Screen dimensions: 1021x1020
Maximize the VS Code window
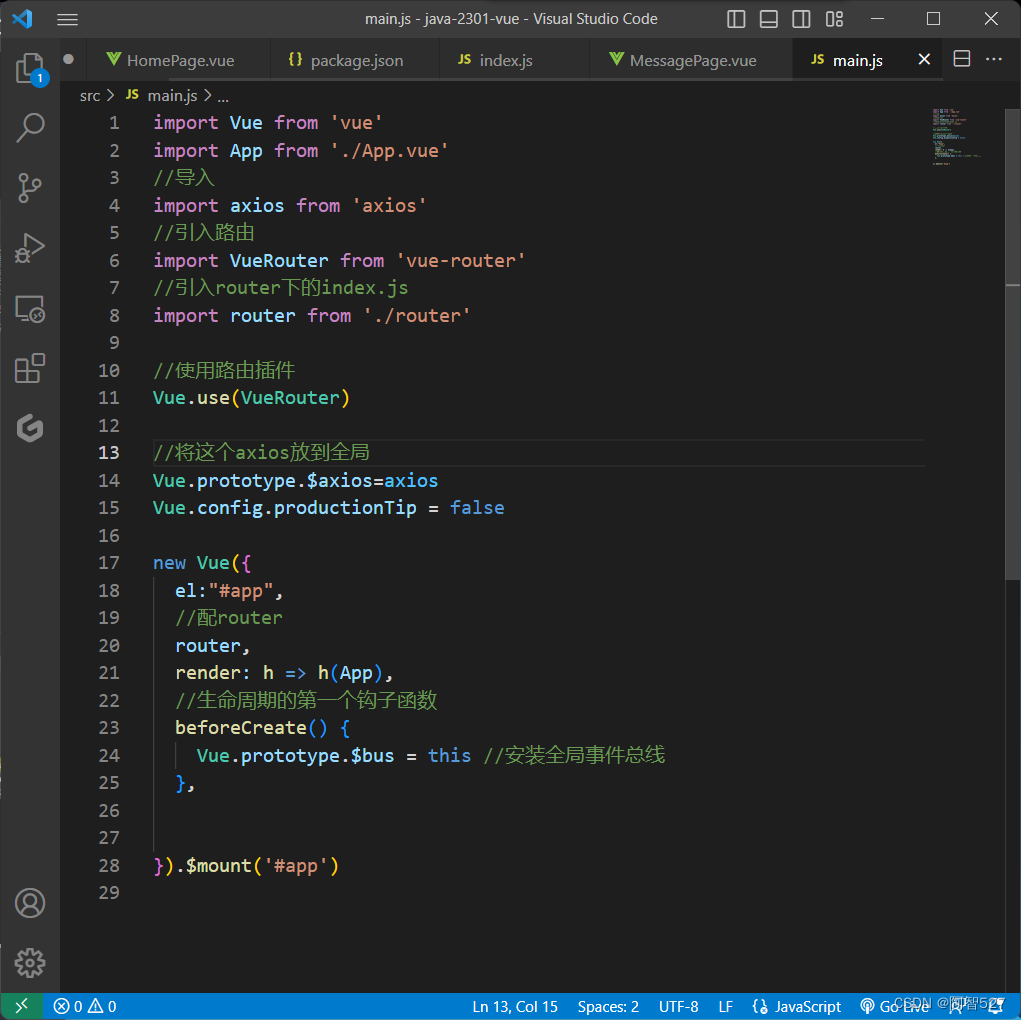[x=933, y=19]
